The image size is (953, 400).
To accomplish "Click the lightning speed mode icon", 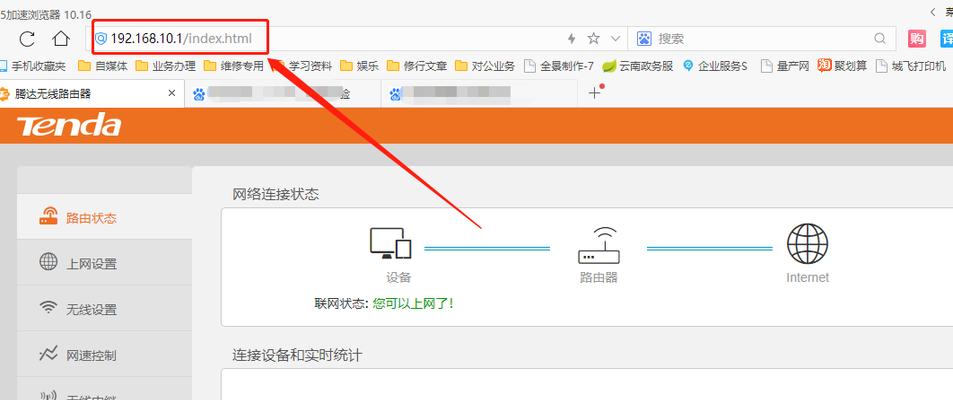I will [x=571, y=39].
